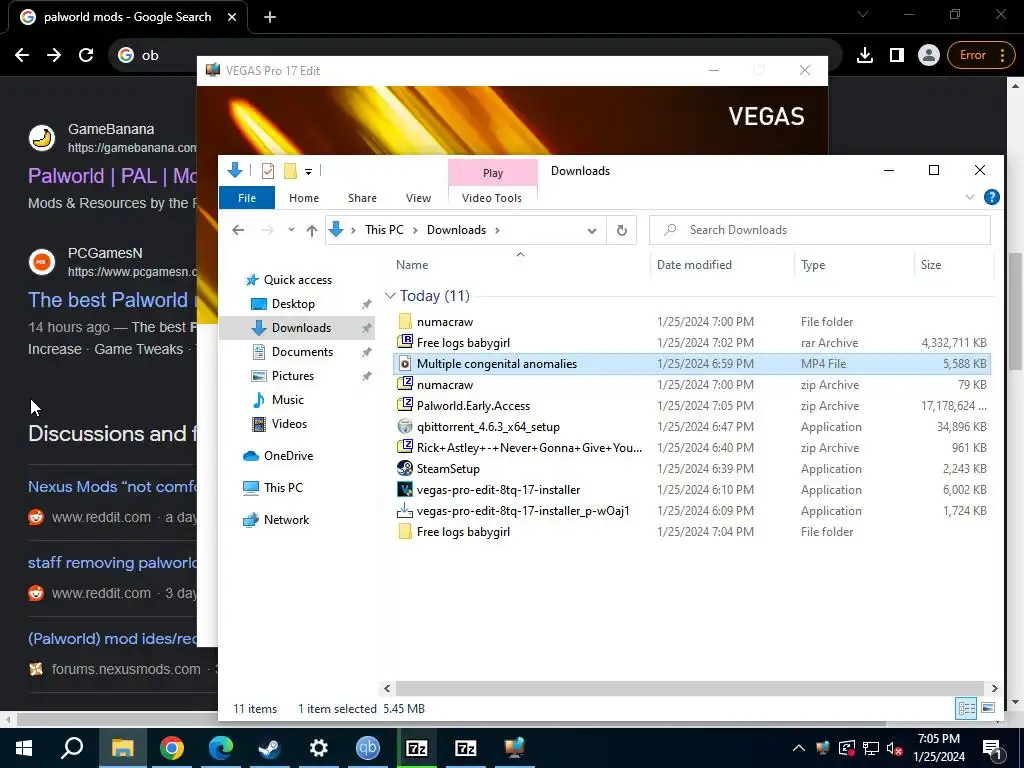
Task: Click the chevron after Downloads in the path
Action: (498, 230)
